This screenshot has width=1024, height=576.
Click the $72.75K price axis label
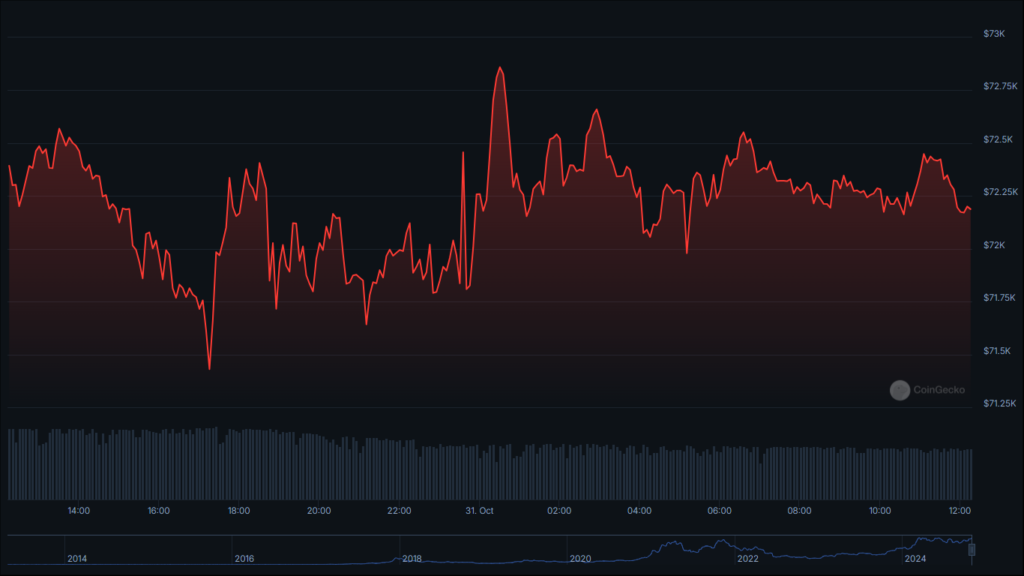[x=1000, y=86]
